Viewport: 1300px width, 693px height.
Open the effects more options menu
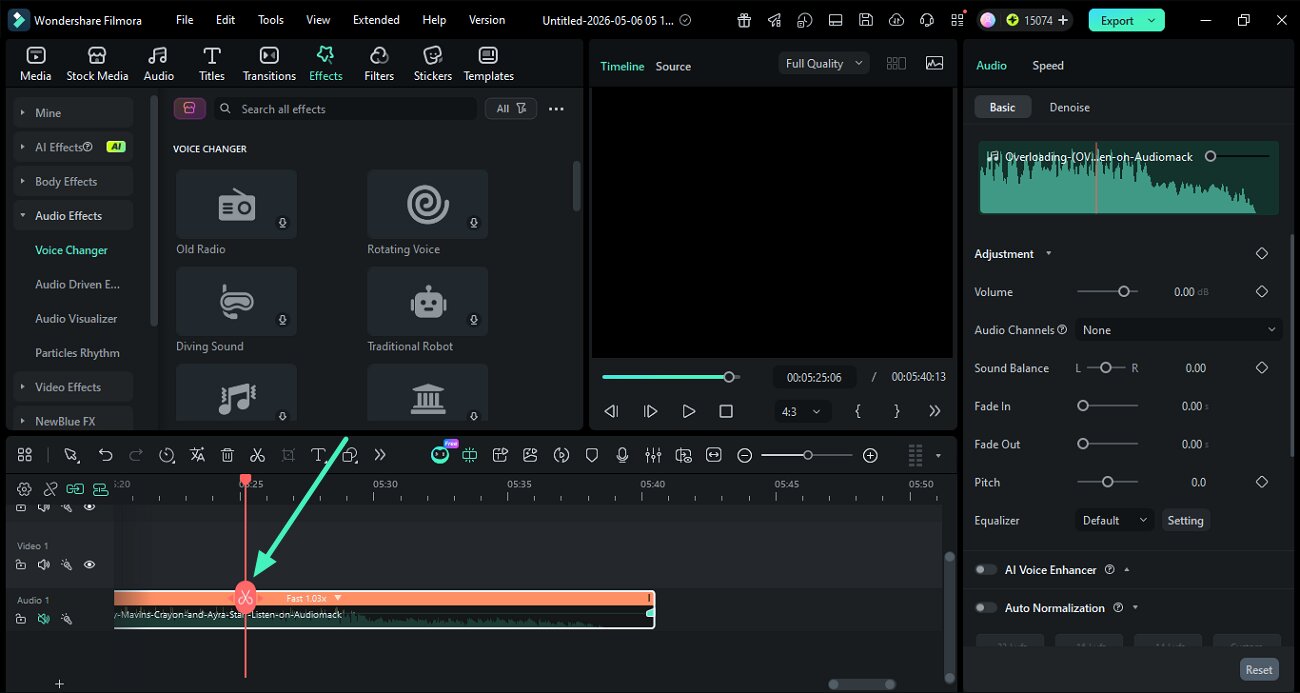(x=556, y=109)
